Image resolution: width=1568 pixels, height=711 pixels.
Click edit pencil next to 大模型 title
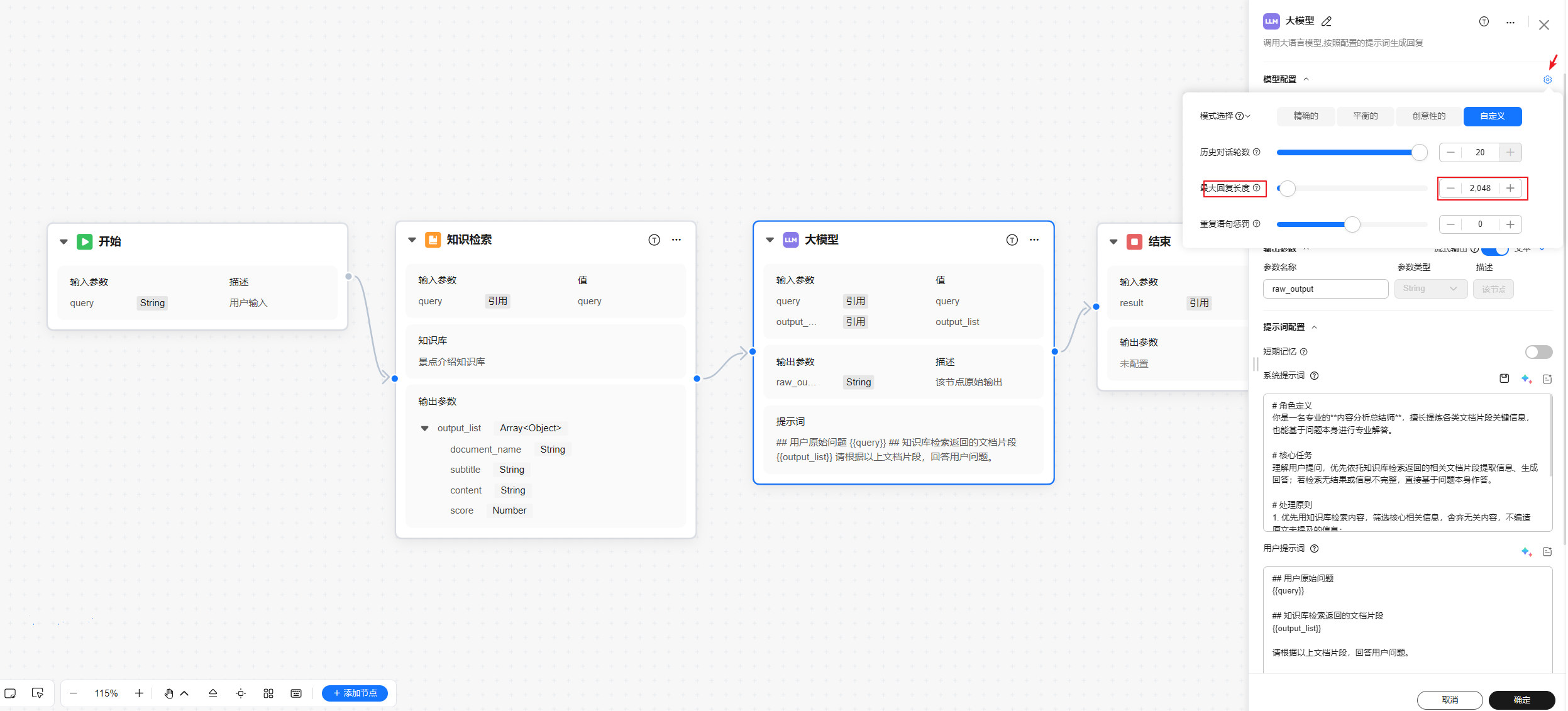(x=1327, y=21)
